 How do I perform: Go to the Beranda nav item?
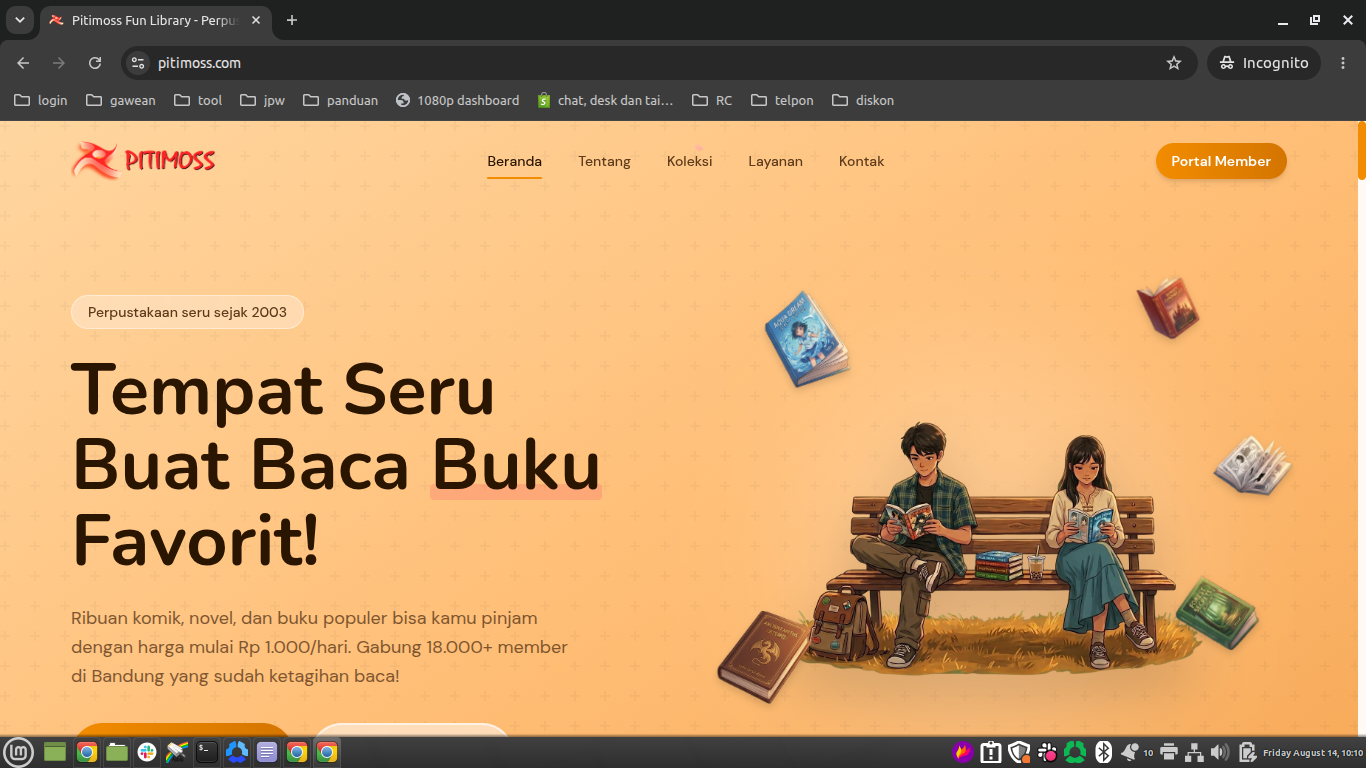tap(514, 161)
